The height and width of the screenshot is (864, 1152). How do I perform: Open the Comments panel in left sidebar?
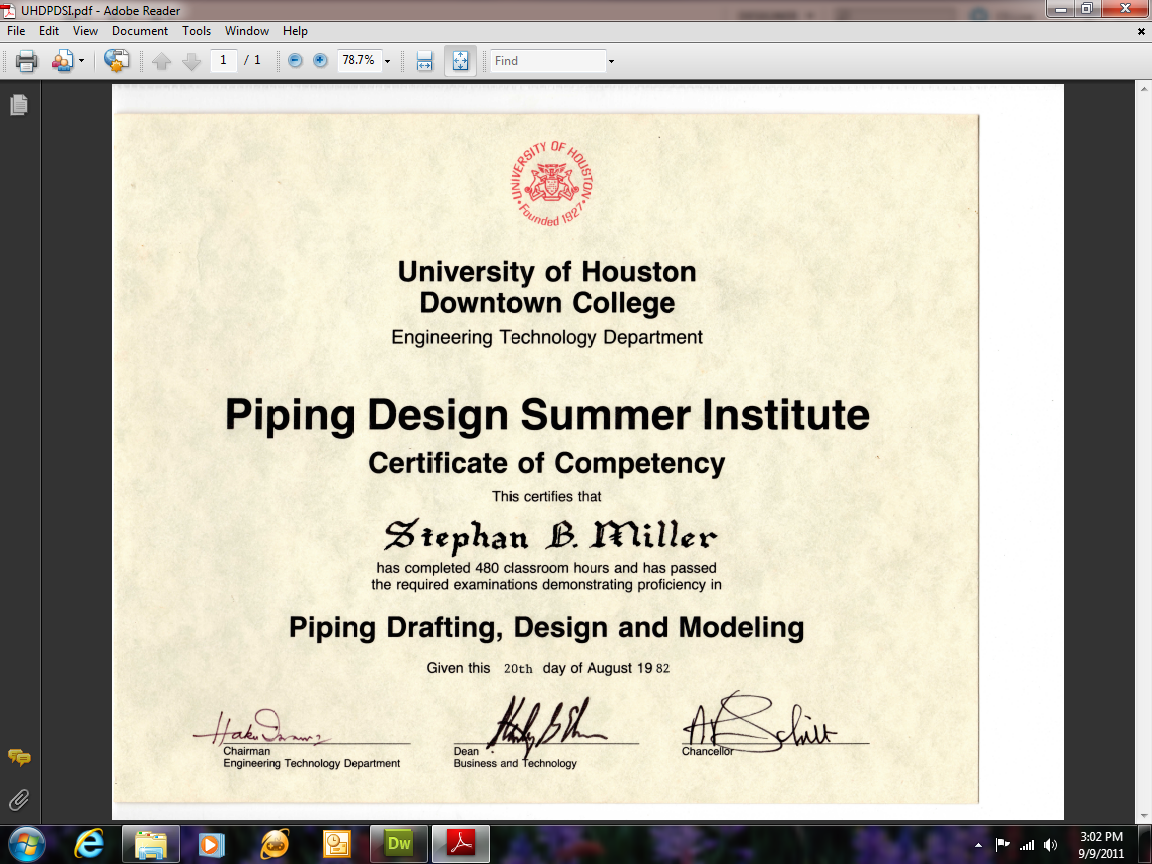[19, 757]
